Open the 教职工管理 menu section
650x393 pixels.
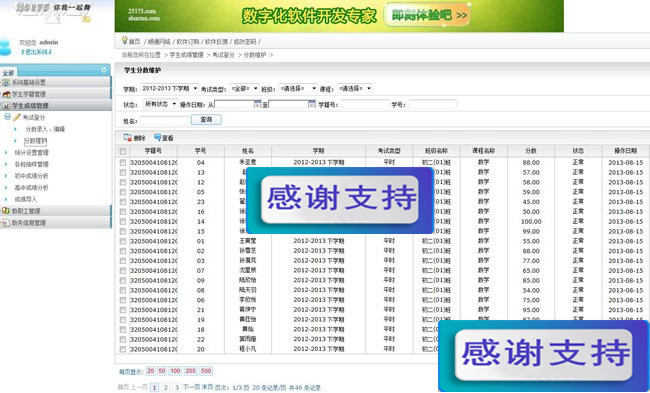(x=56, y=211)
